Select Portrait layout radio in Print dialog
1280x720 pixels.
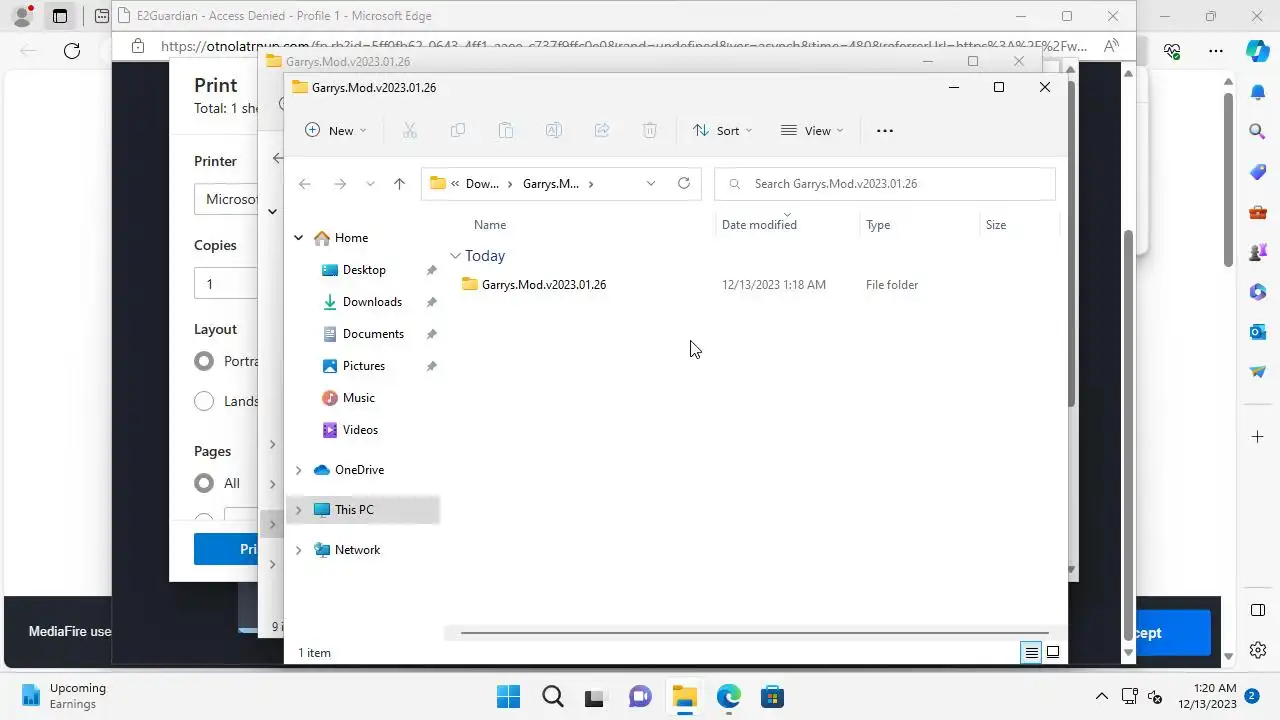pos(204,361)
